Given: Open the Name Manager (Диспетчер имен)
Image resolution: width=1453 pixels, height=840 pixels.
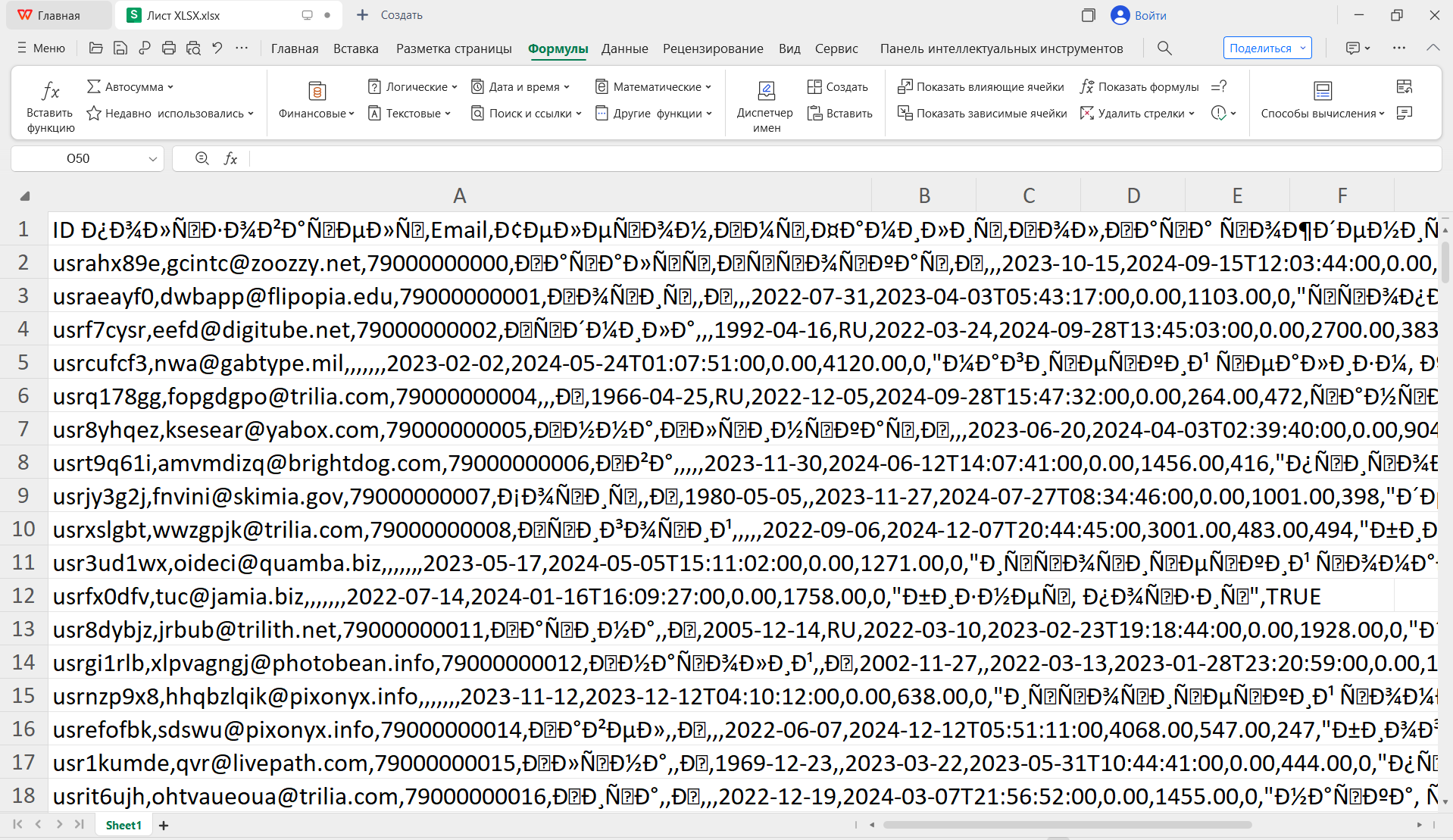Looking at the screenshot, I should pos(765,106).
